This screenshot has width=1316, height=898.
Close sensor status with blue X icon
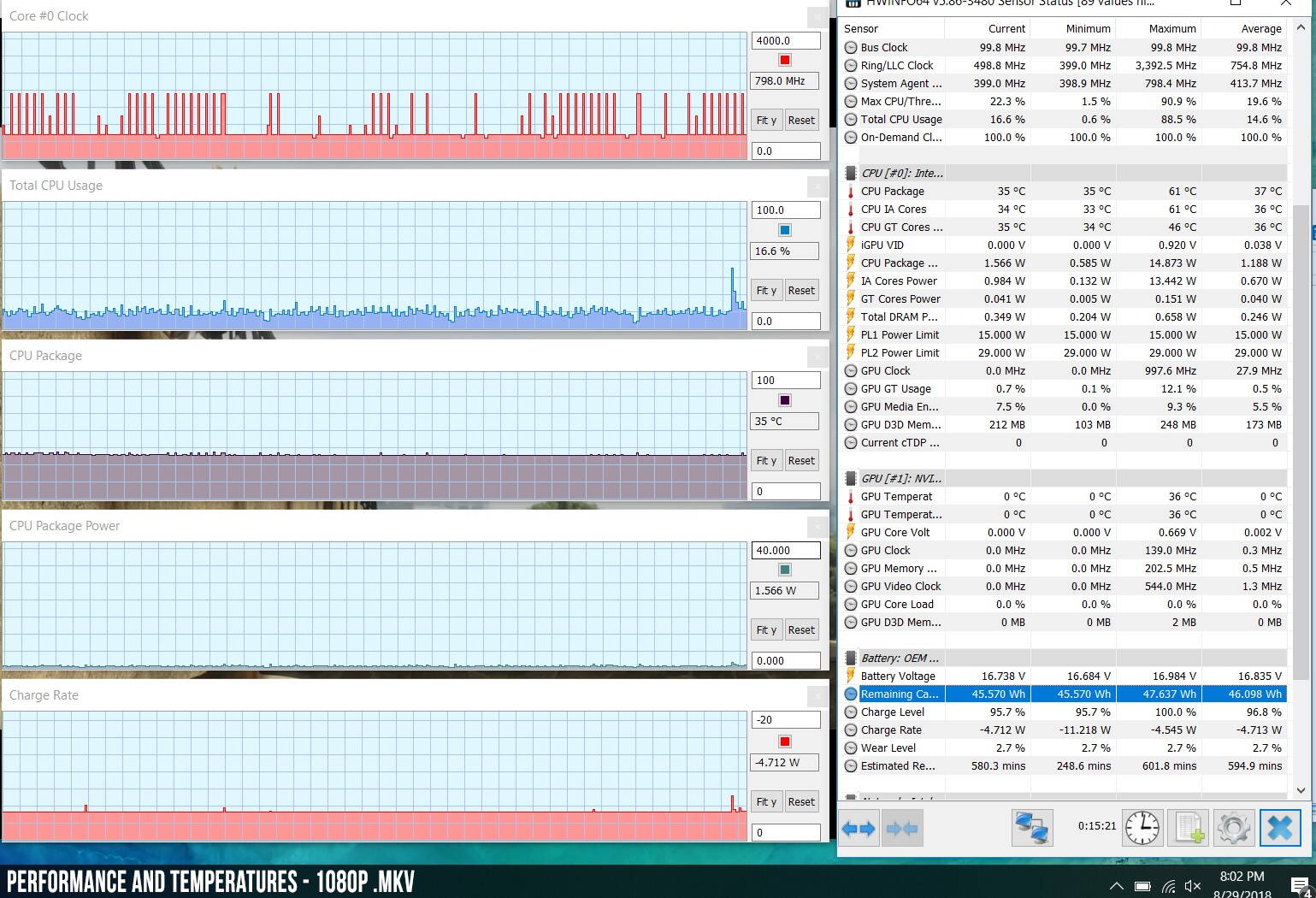coord(1279,828)
